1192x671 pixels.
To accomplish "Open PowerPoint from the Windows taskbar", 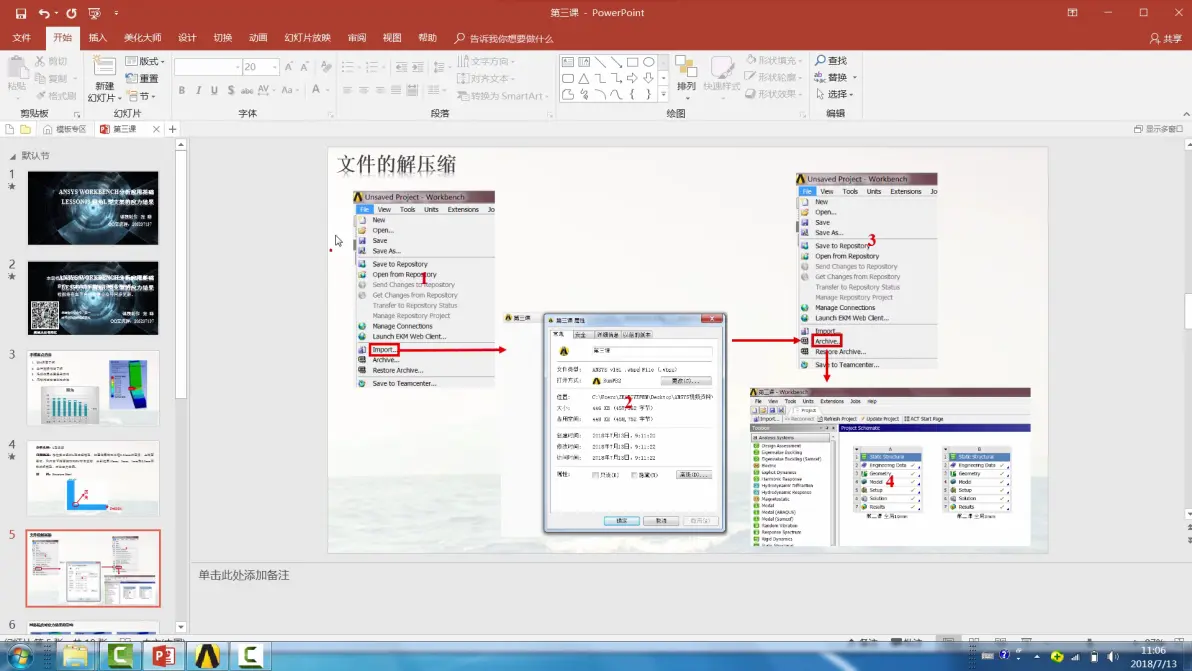I will [x=163, y=655].
